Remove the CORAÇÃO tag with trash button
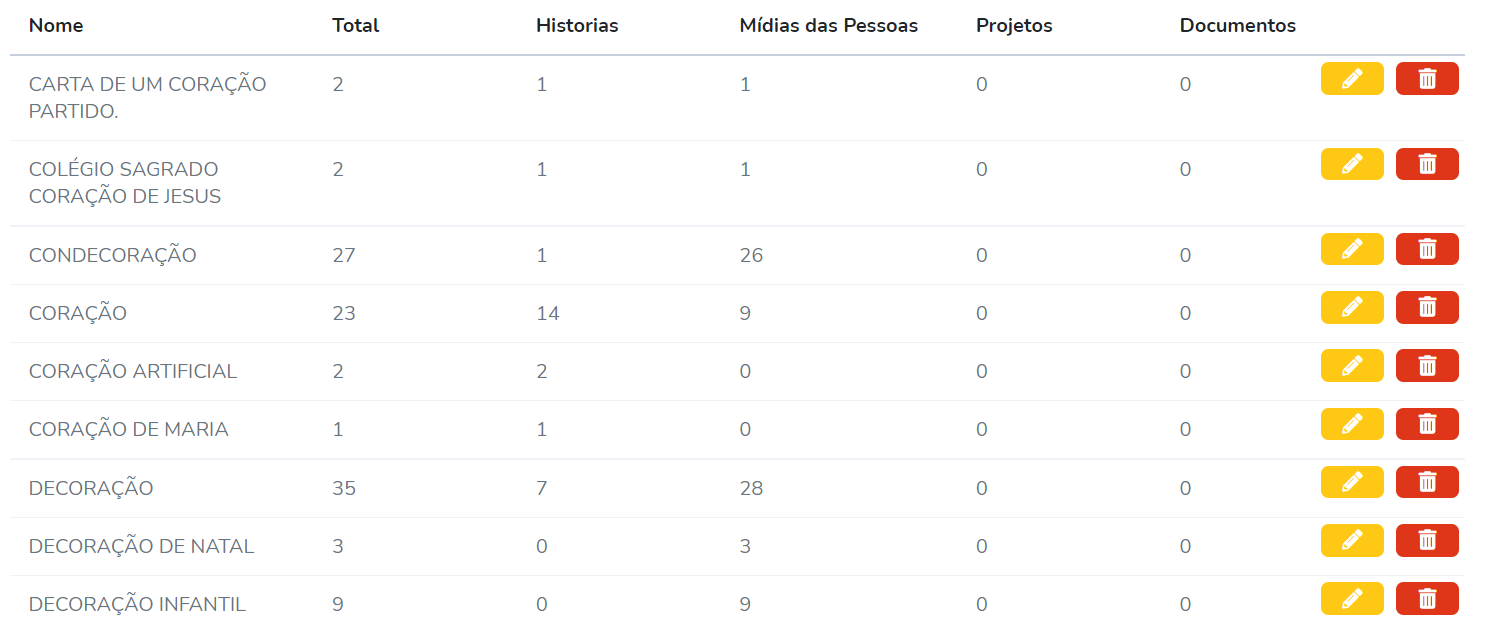This screenshot has height=632, width=1486. (1427, 308)
